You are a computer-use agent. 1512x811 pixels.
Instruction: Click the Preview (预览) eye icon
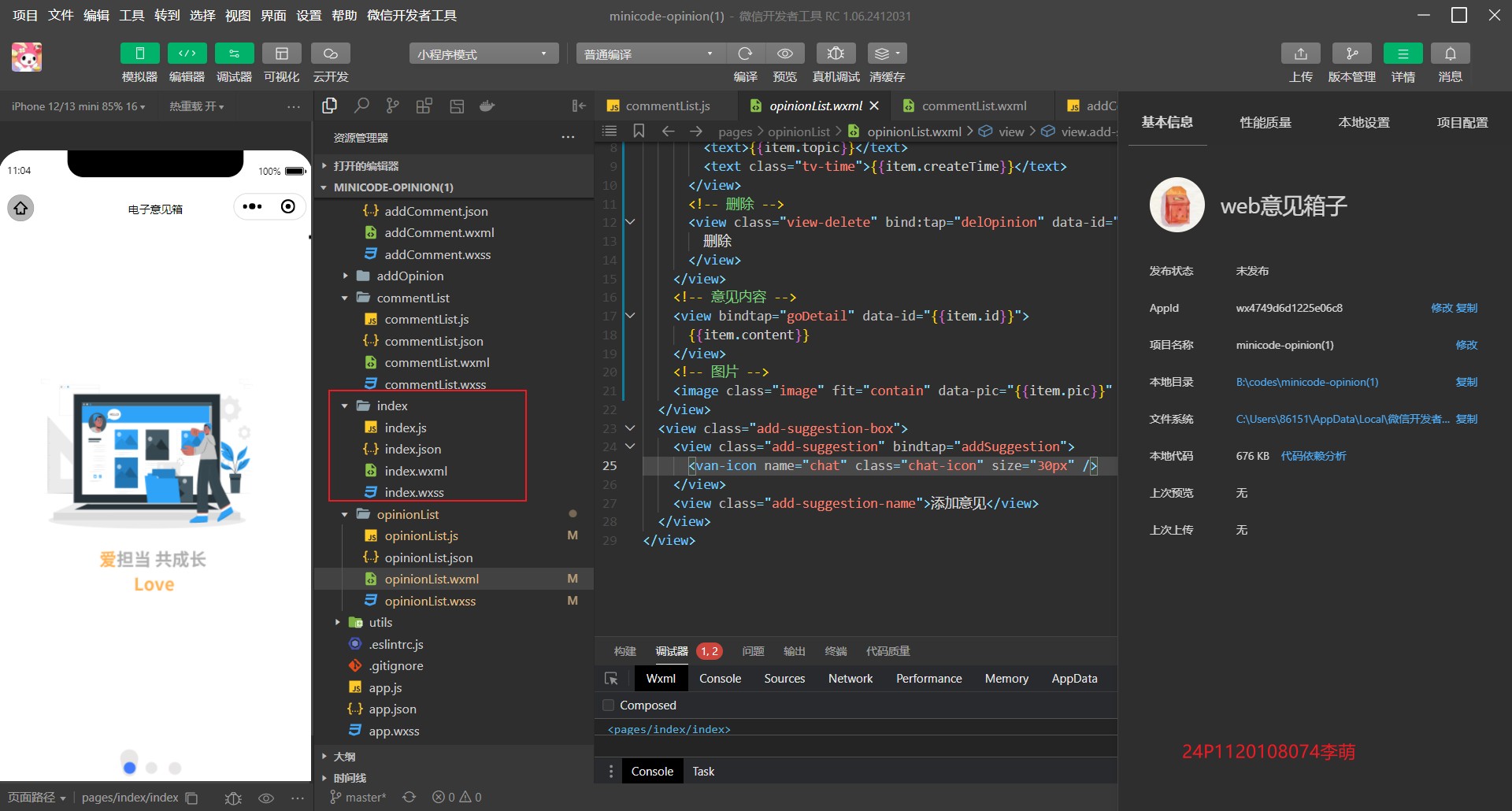pos(784,54)
